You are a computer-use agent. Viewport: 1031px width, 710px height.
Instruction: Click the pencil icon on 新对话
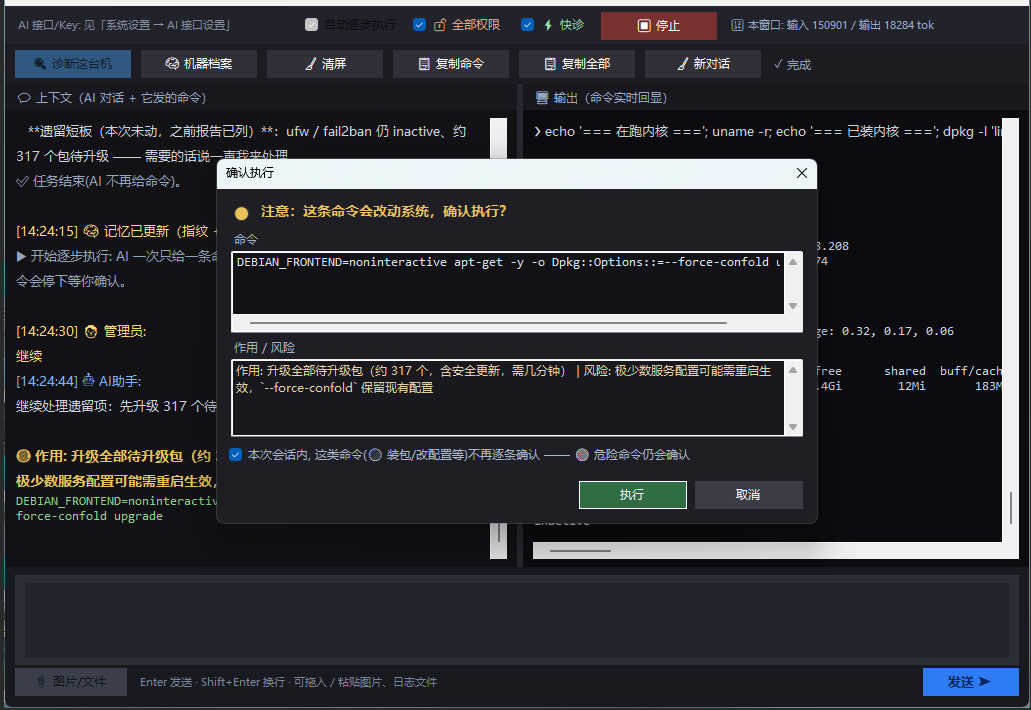click(683, 64)
